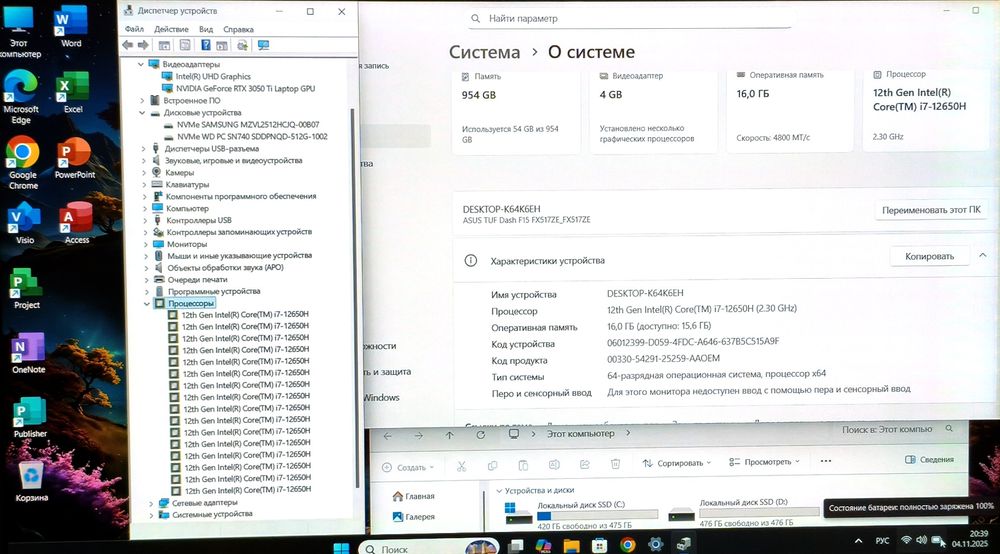The image size is (1000, 554).
Task: Click the Refresh icon in File Explorer
Action: (x=481, y=434)
